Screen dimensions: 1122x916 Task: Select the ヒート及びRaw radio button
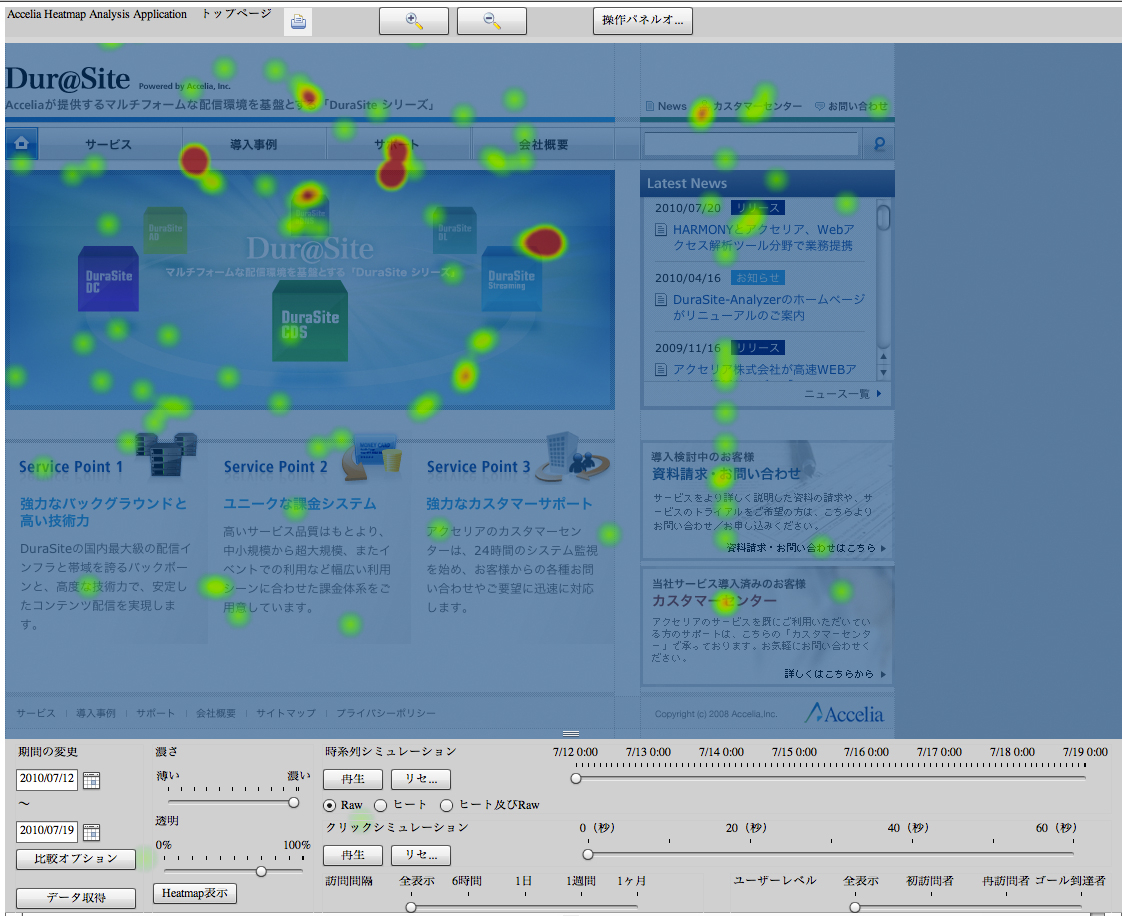447,805
